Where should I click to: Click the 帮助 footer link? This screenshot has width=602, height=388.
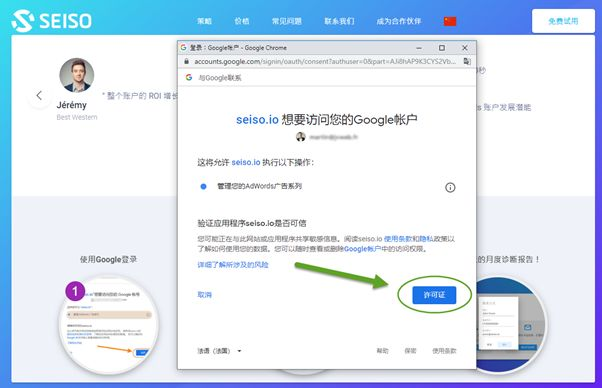tap(382, 351)
